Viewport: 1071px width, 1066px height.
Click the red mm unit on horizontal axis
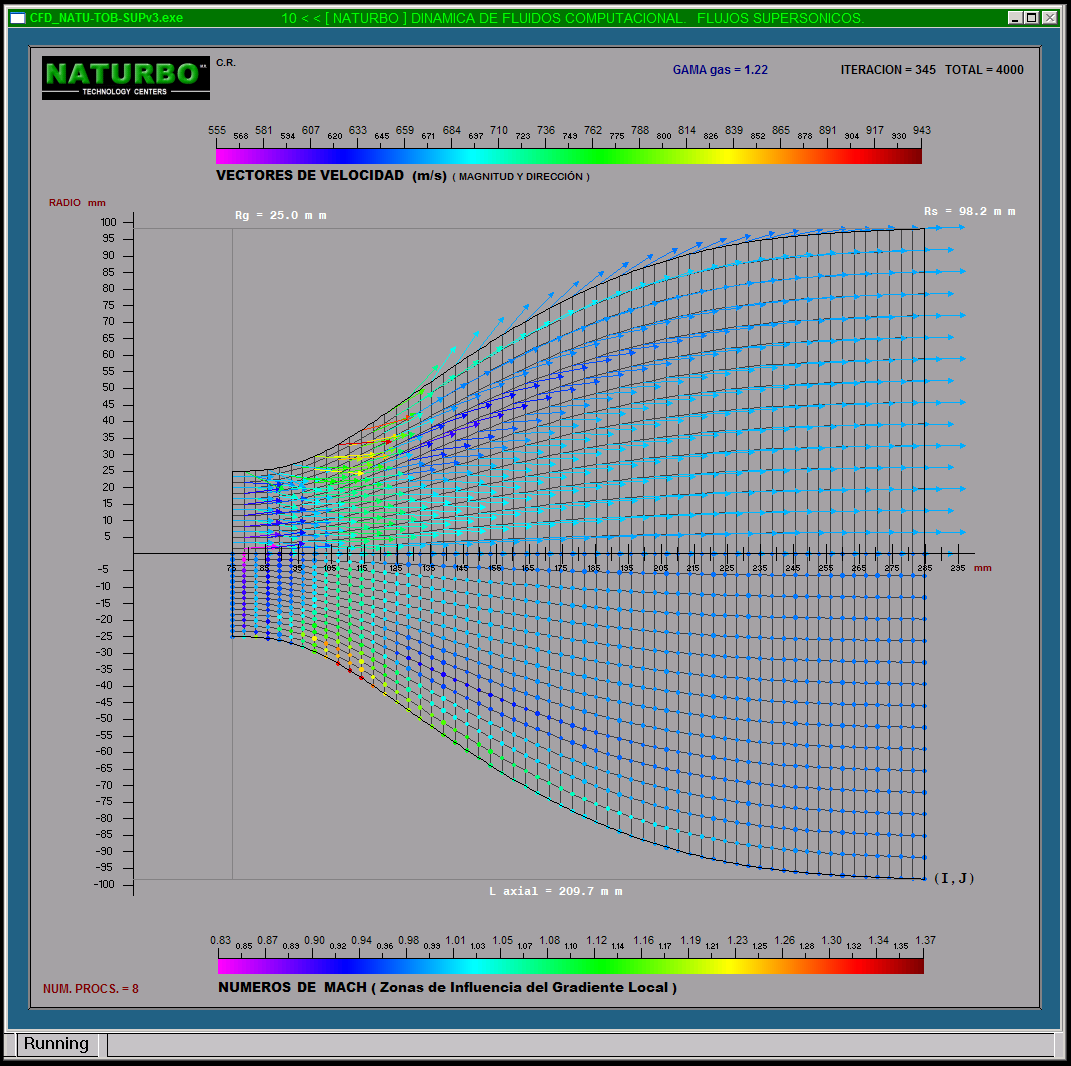[982, 567]
